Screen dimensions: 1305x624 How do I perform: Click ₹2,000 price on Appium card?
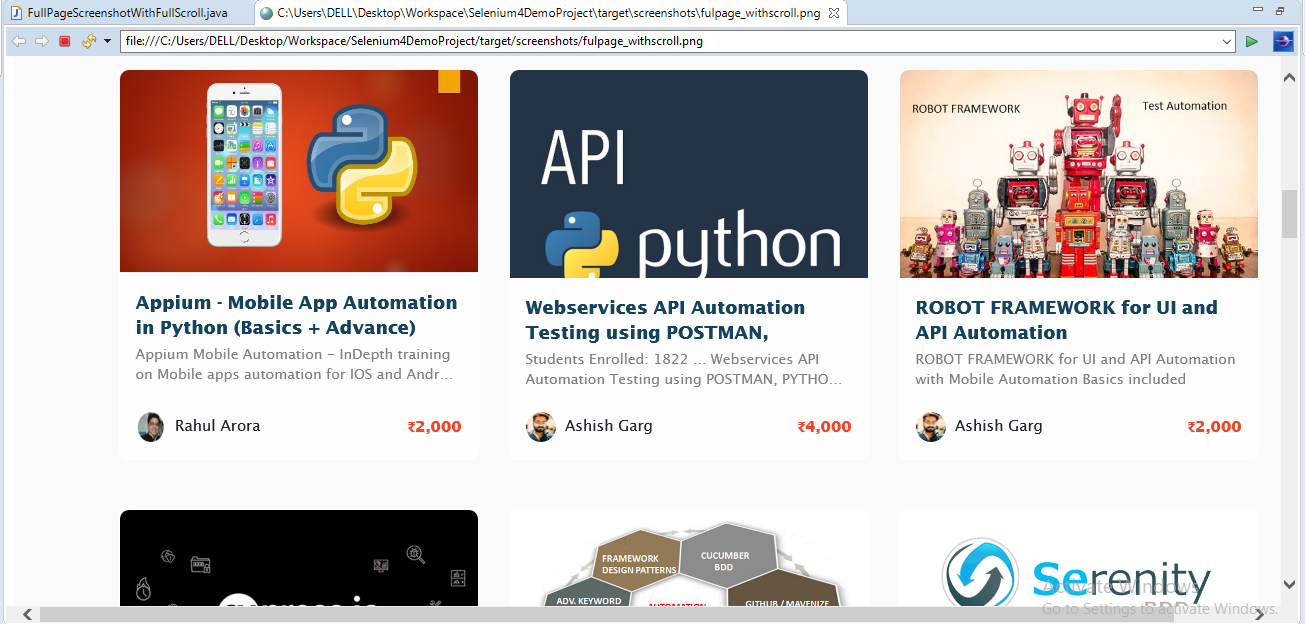pos(434,427)
